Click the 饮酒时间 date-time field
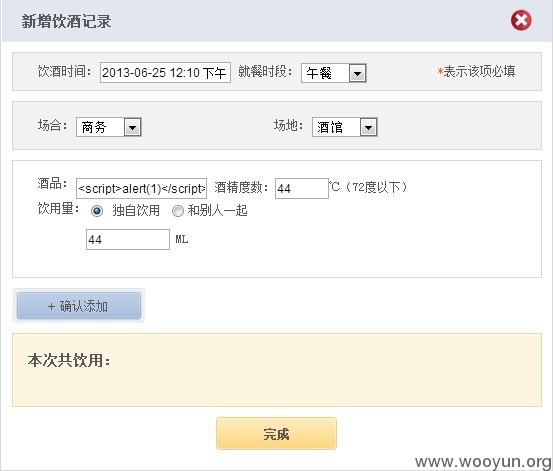This screenshot has width=553, height=471. pos(165,73)
